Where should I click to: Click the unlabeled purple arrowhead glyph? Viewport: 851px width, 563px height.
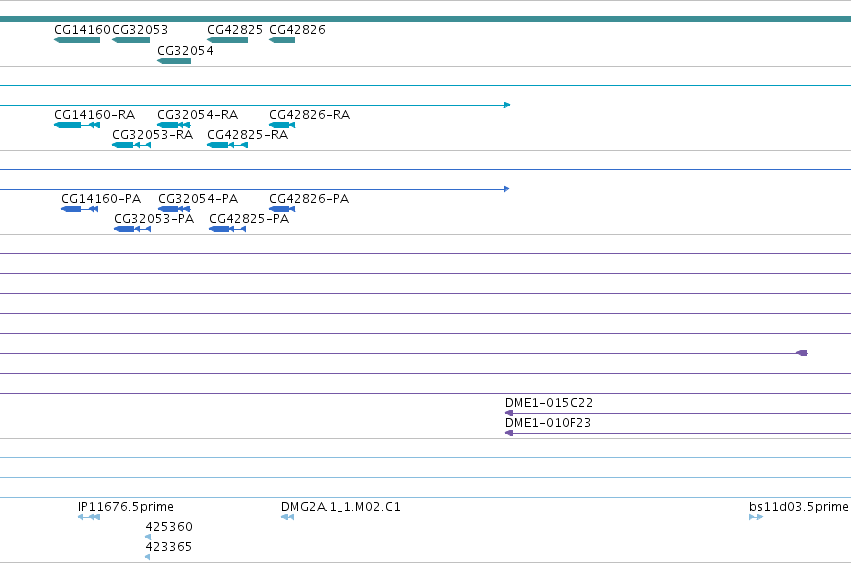click(x=802, y=353)
